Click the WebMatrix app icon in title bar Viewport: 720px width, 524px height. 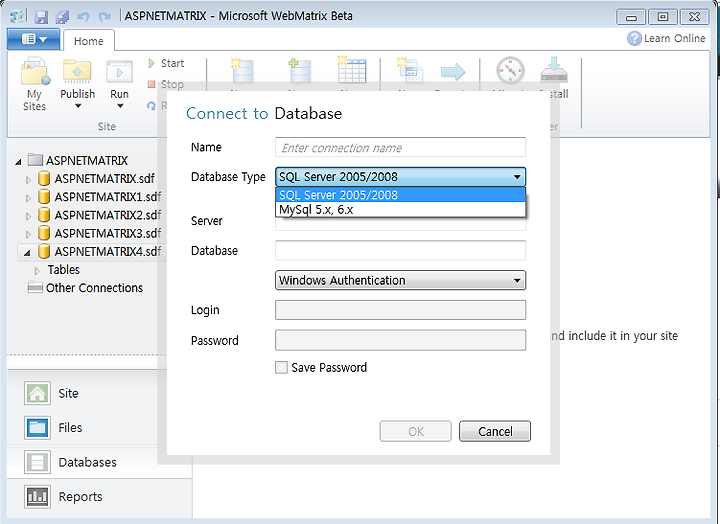(x=17, y=17)
